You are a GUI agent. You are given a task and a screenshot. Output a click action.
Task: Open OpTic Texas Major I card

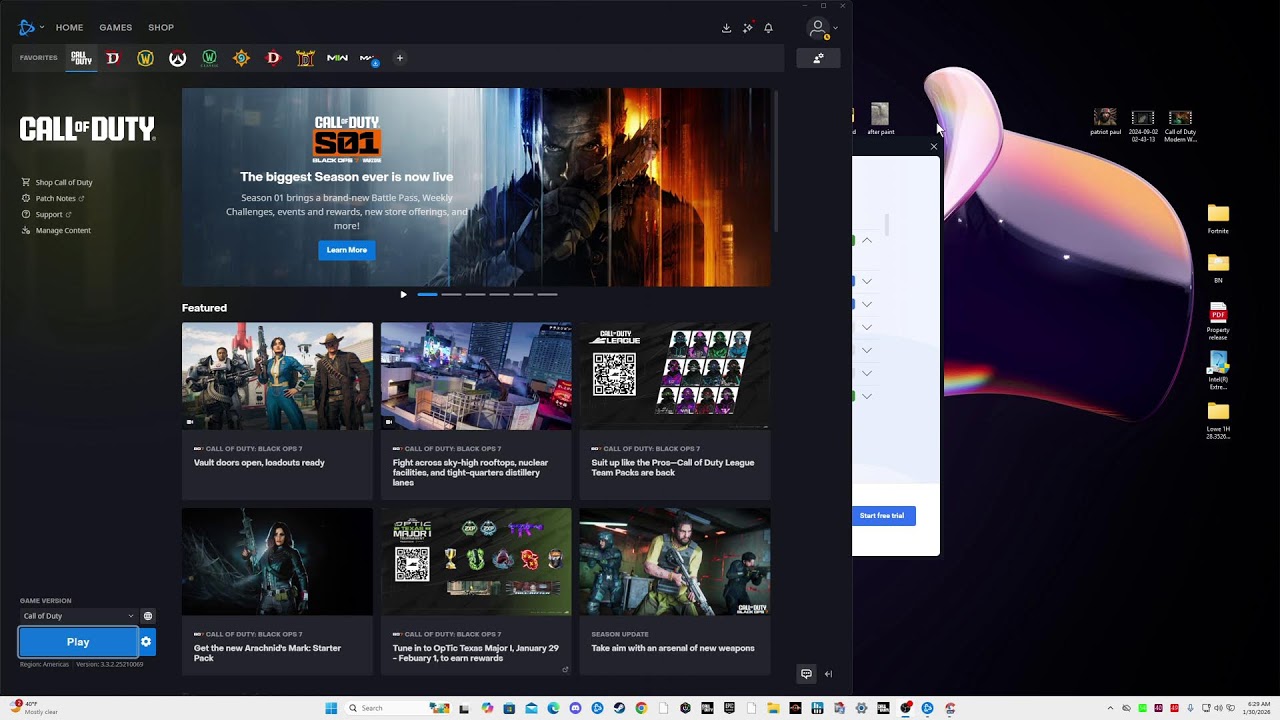click(x=476, y=590)
